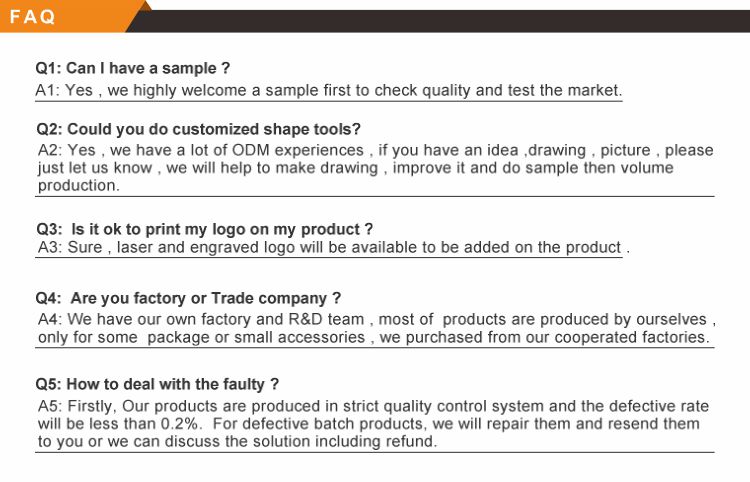Click the 'A1:' label before the first answer
The width and height of the screenshot is (750, 482).
coord(49,90)
